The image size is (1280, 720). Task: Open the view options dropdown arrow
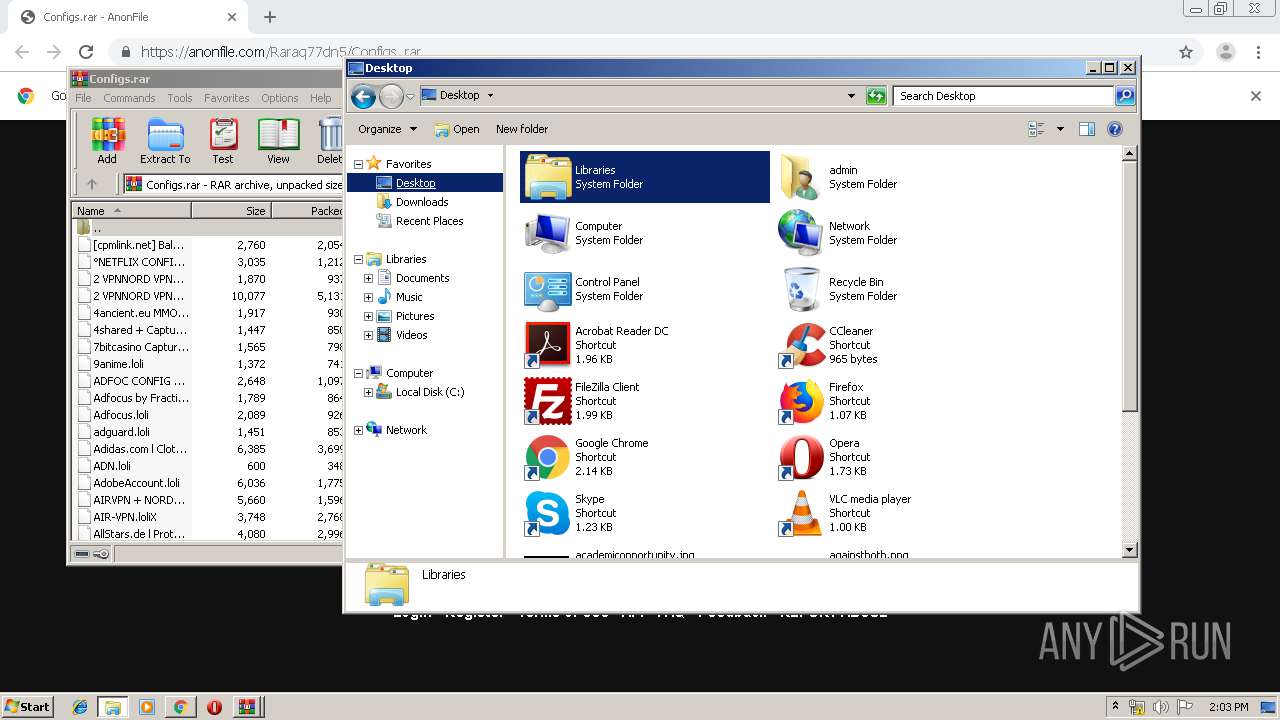pos(1060,129)
